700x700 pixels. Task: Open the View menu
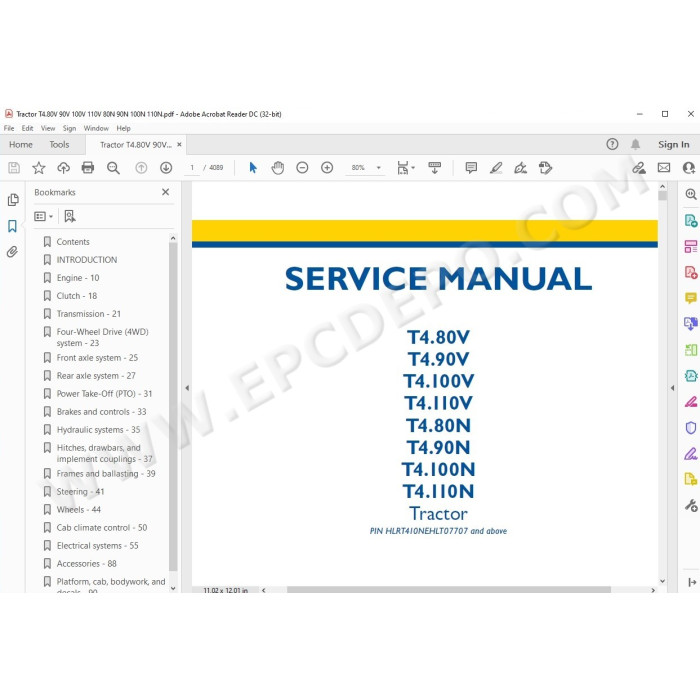48,129
